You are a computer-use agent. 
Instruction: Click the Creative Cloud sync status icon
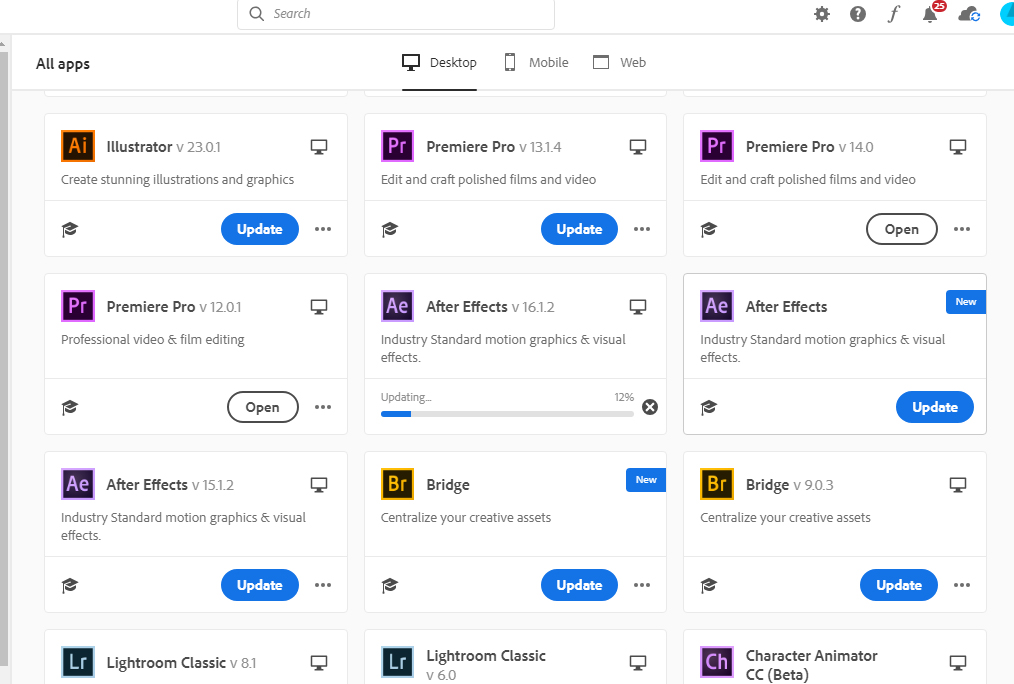click(967, 14)
